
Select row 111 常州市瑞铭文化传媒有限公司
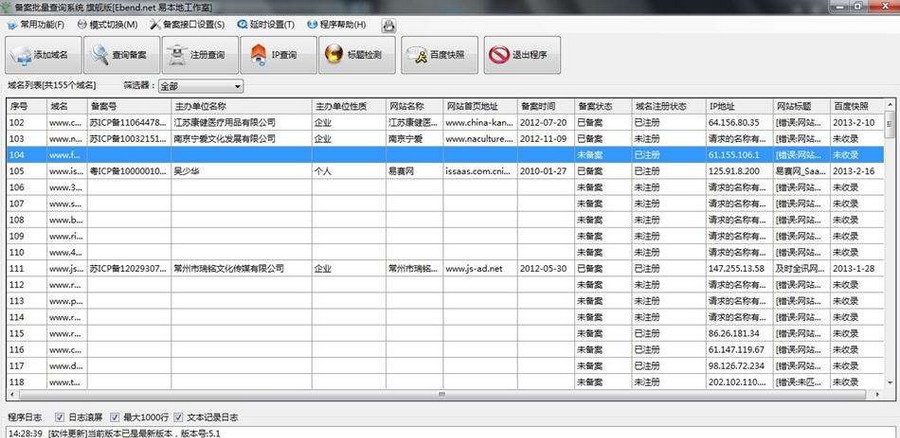pos(445,268)
